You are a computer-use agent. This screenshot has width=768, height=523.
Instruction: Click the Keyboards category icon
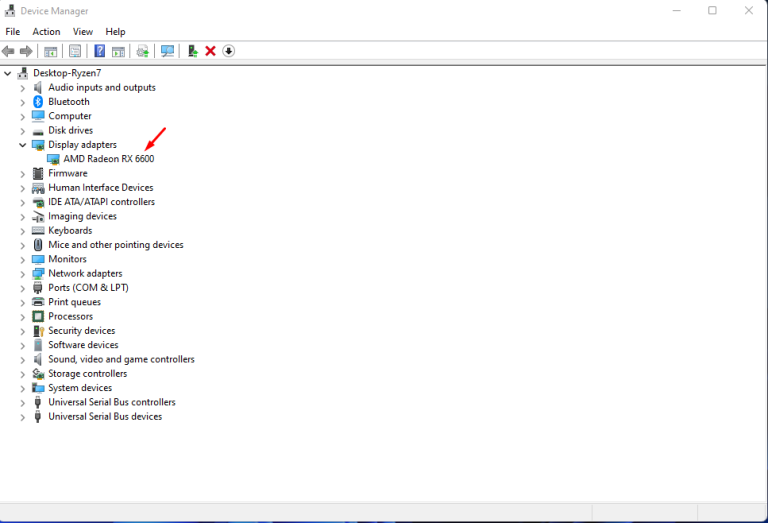(x=38, y=231)
